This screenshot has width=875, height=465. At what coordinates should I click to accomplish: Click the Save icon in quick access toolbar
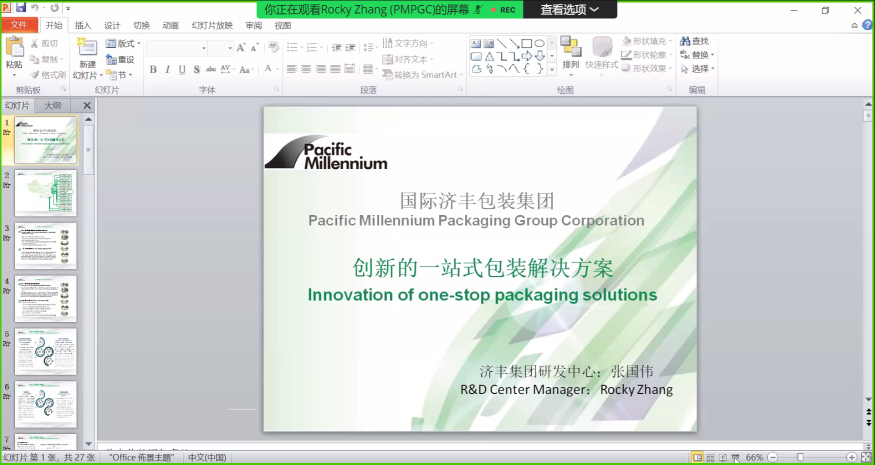pyautogui.click(x=21, y=8)
